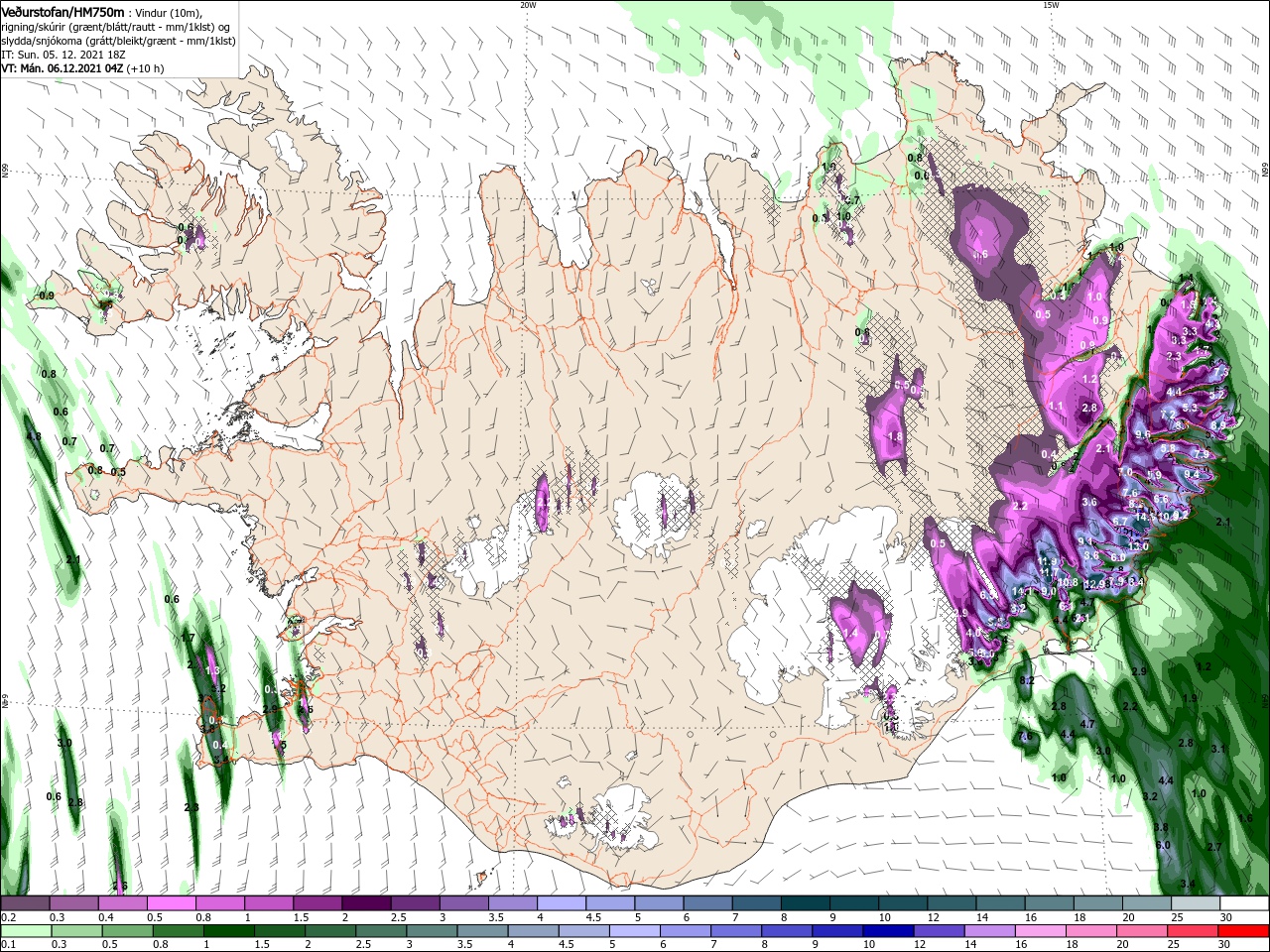Image resolution: width=1270 pixels, height=952 pixels.
Task: Click the '4.8' rain value off the west coast
Action: [x=34, y=436]
